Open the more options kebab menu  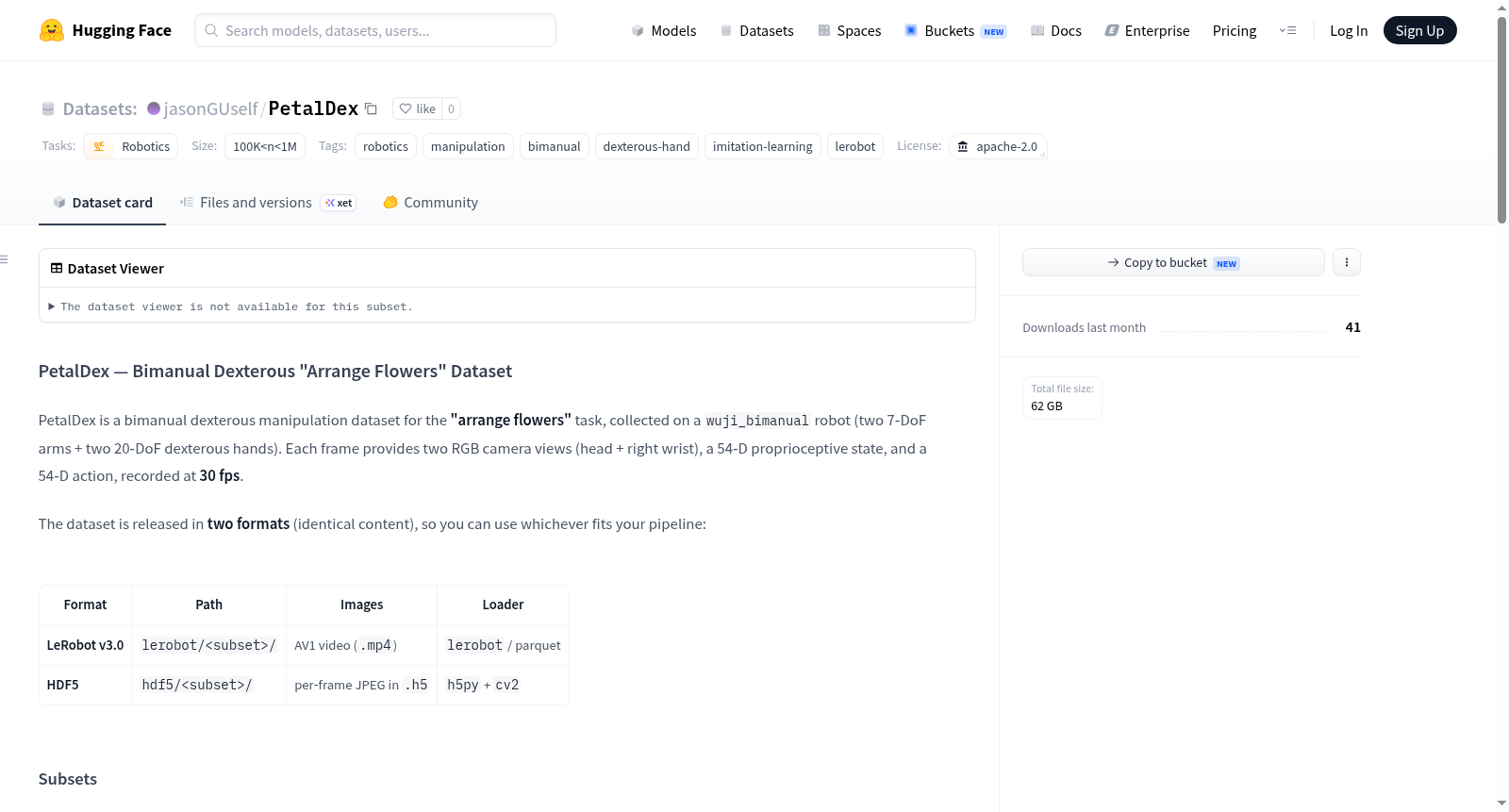click(1347, 262)
